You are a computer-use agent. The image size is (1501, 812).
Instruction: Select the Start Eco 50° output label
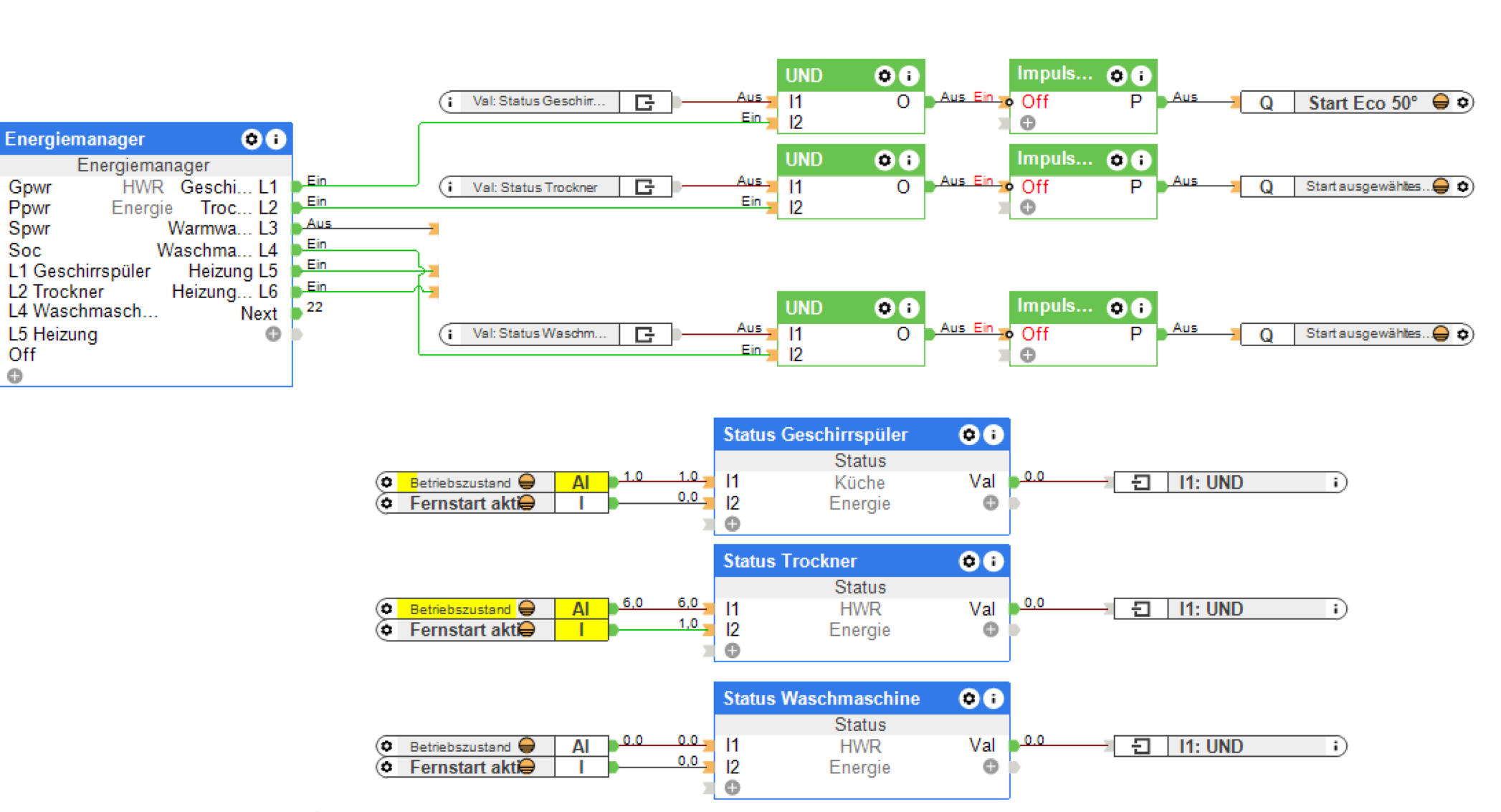[1362, 102]
